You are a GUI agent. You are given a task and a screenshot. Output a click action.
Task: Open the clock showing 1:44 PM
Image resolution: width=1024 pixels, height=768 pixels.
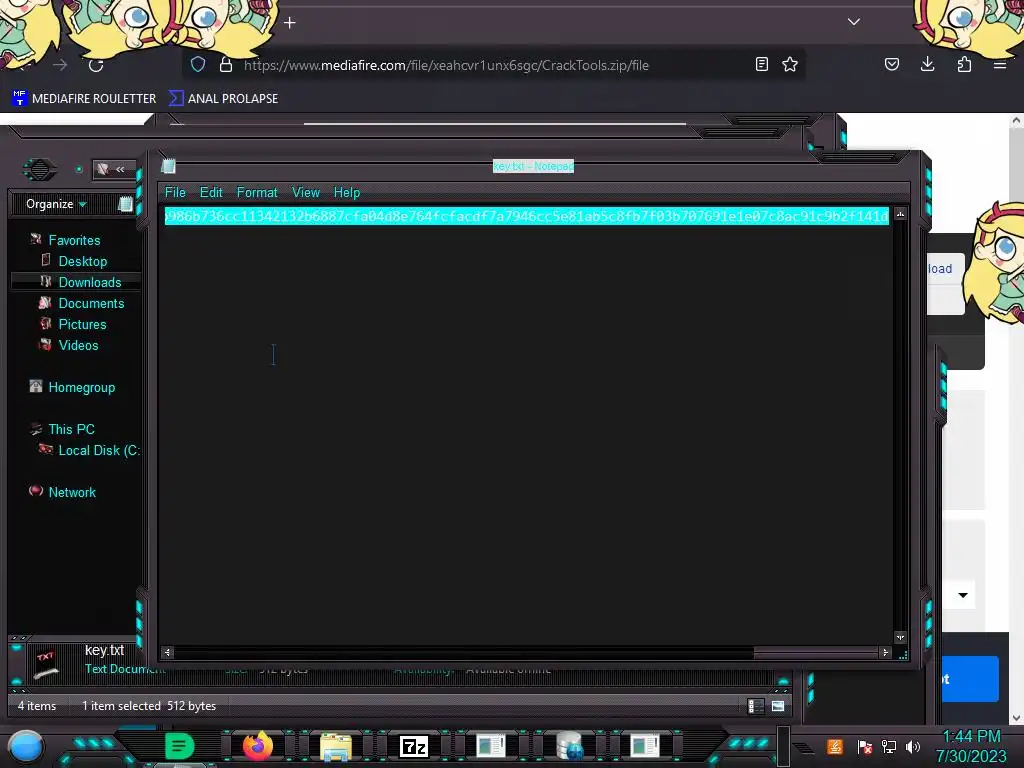[971, 746]
